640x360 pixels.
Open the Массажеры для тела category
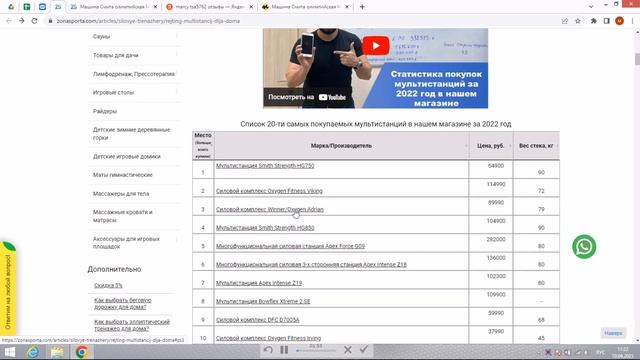(x=121, y=193)
